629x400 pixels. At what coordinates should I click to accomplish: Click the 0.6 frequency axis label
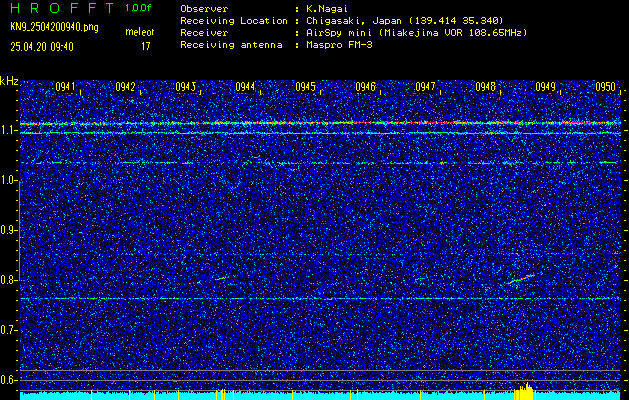click(x=7, y=380)
